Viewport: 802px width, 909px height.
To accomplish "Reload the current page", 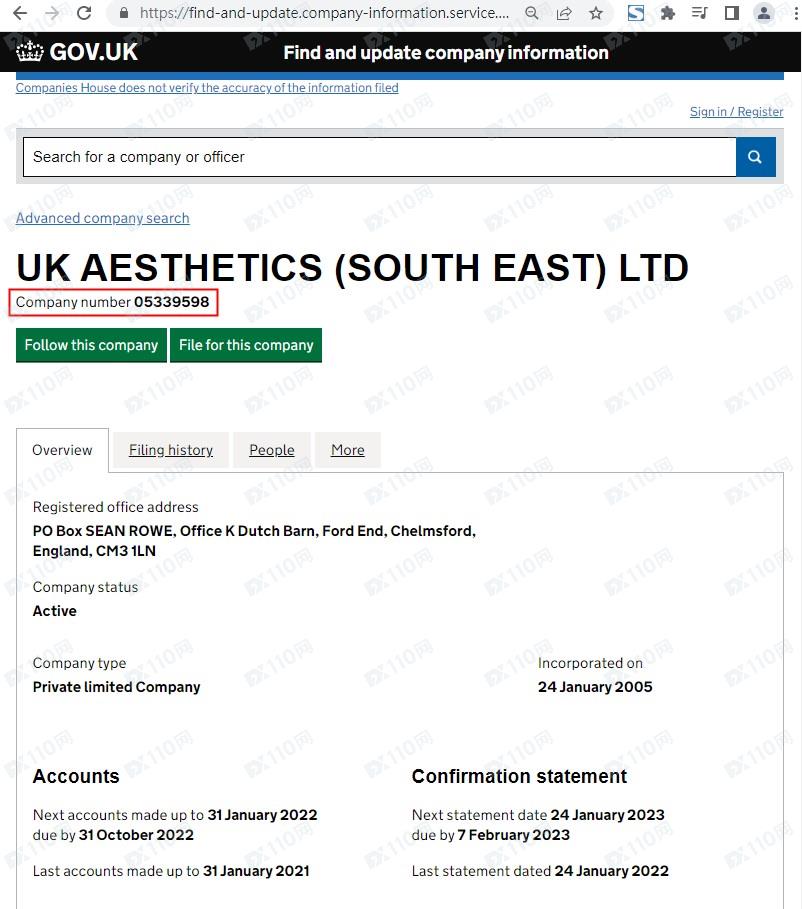I will point(84,14).
